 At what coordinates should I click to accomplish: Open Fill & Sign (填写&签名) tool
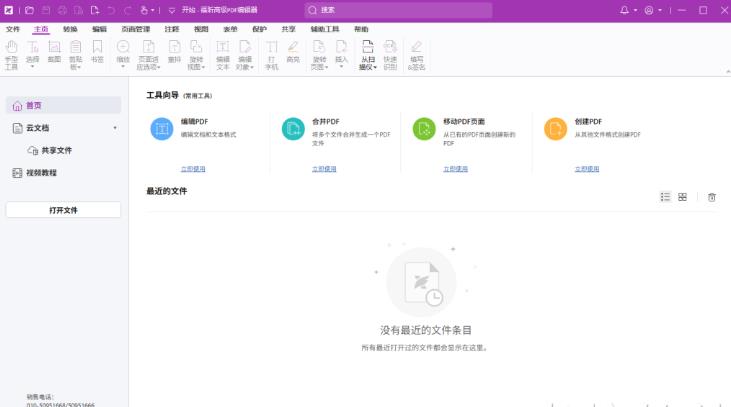416,55
